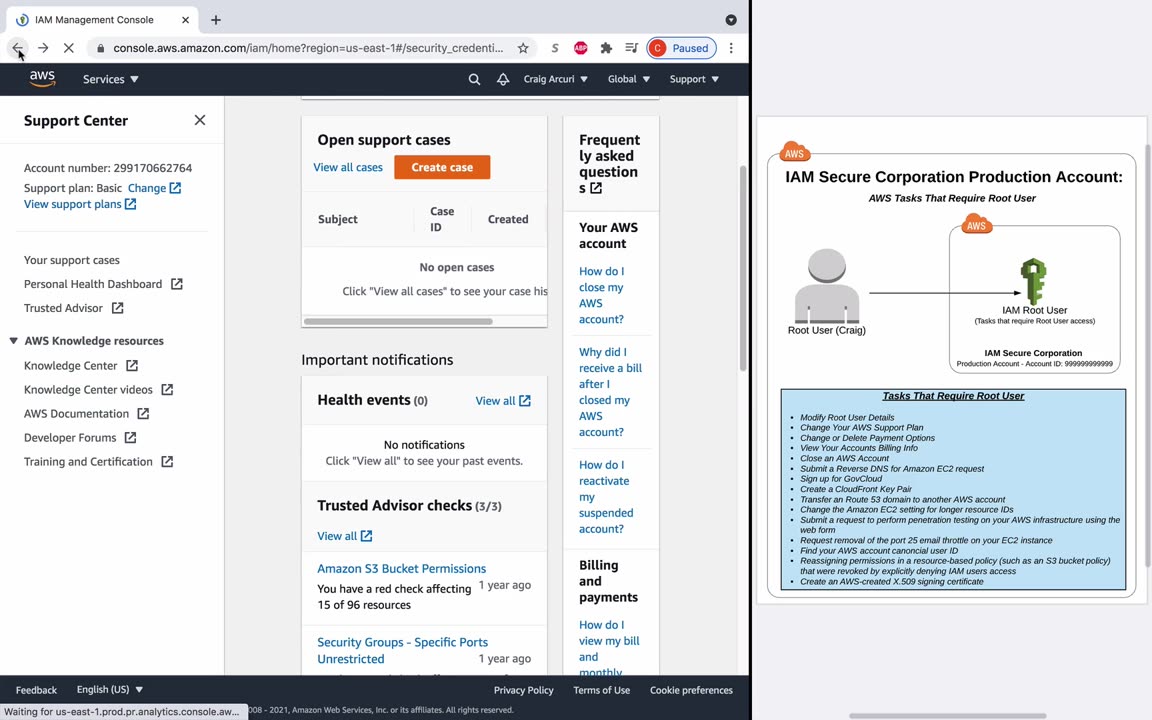Close the Support Center side panel
Viewport: 1152px width, 720px height.
click(200, 120)
